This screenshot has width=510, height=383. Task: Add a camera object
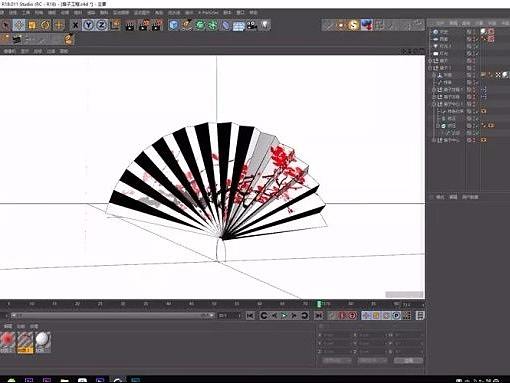pyautogui.click(x=252, y=25)
